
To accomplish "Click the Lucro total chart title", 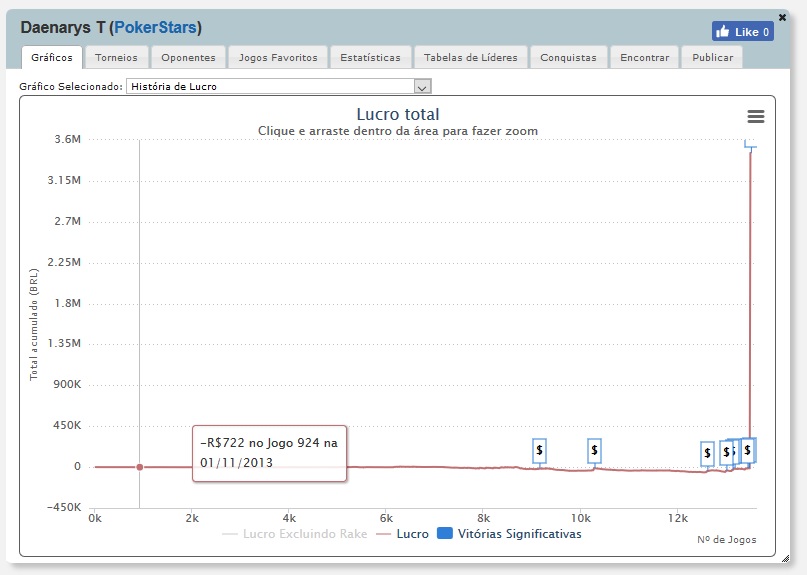I will tap(398, 114).
